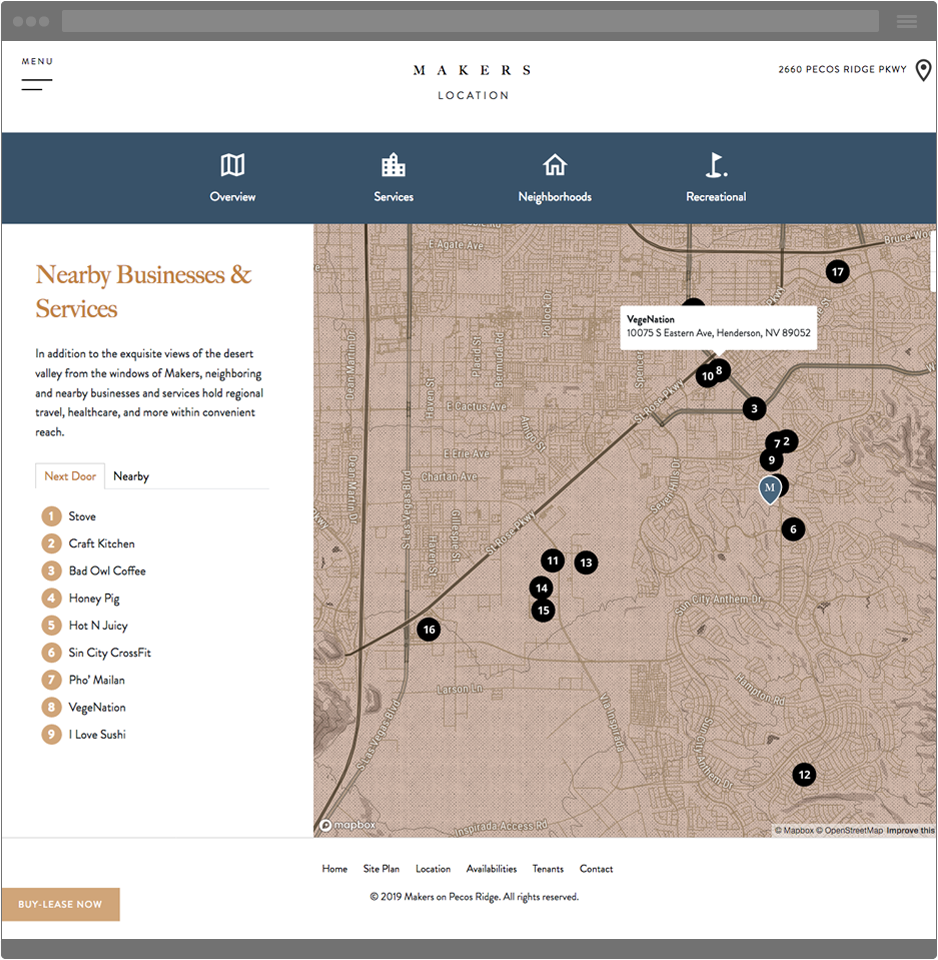Open the Availabilities footer link

click(491, 869)
